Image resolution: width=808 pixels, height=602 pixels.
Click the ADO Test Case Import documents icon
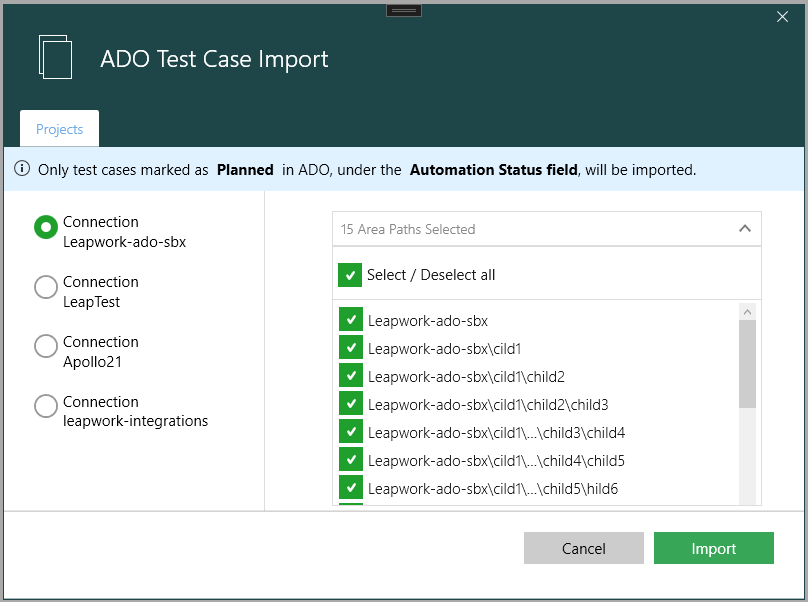tap(56, 57)
